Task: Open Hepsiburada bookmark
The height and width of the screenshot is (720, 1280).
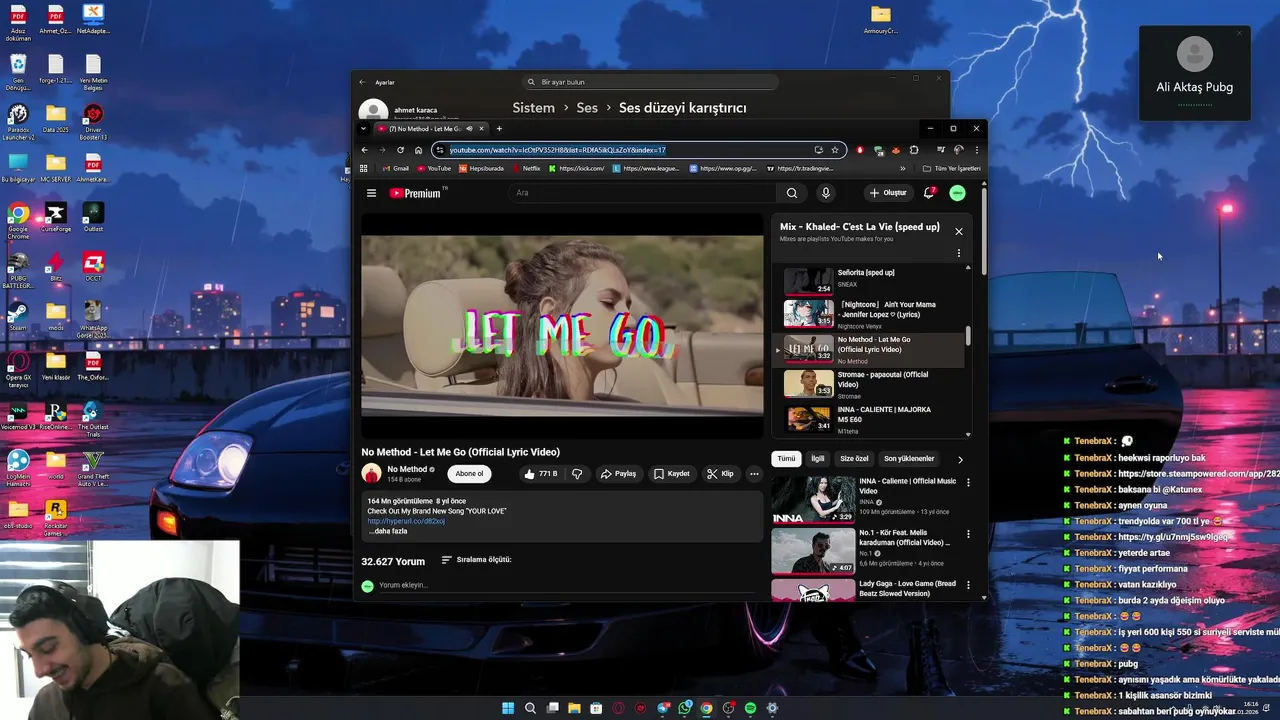Action: point(483,168)
